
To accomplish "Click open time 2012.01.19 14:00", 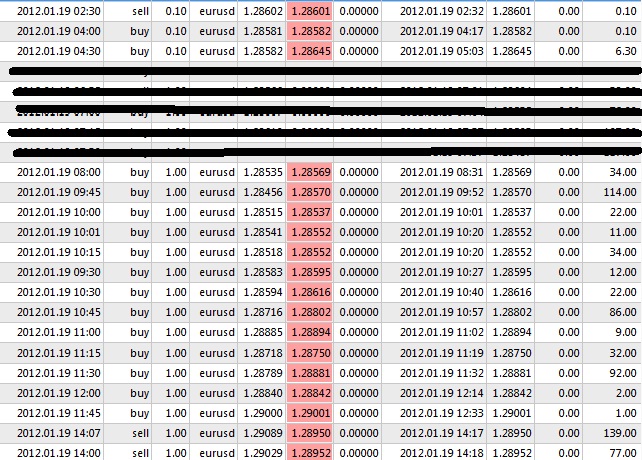I will (x=59, y=453).
